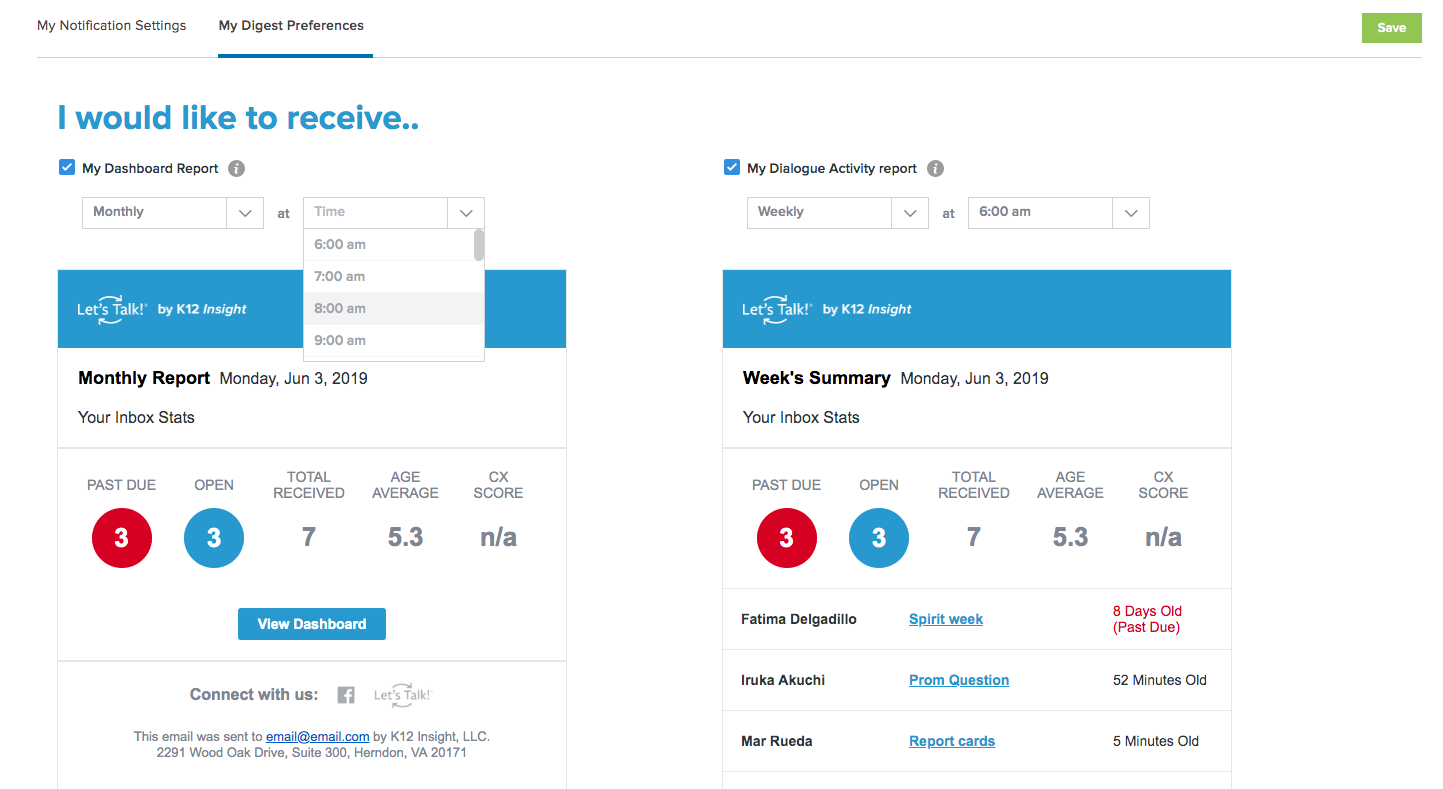Click blue Open circle in Monthly Report
This screenshot has height=789, width=1443.
pyautogui.click(x=214, y=538)
